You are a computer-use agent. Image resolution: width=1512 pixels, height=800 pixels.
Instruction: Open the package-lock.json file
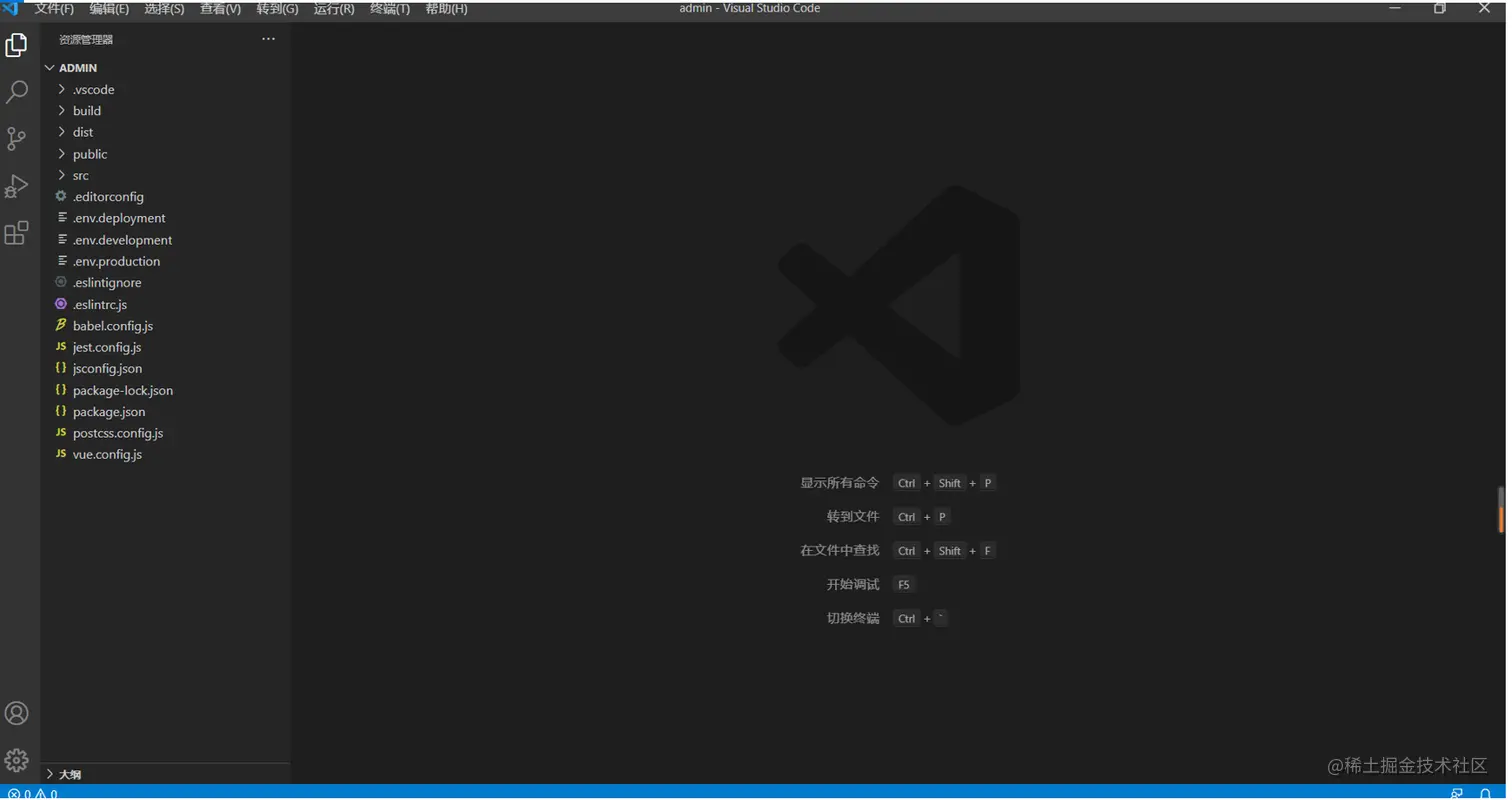click(x=165, y=390)
